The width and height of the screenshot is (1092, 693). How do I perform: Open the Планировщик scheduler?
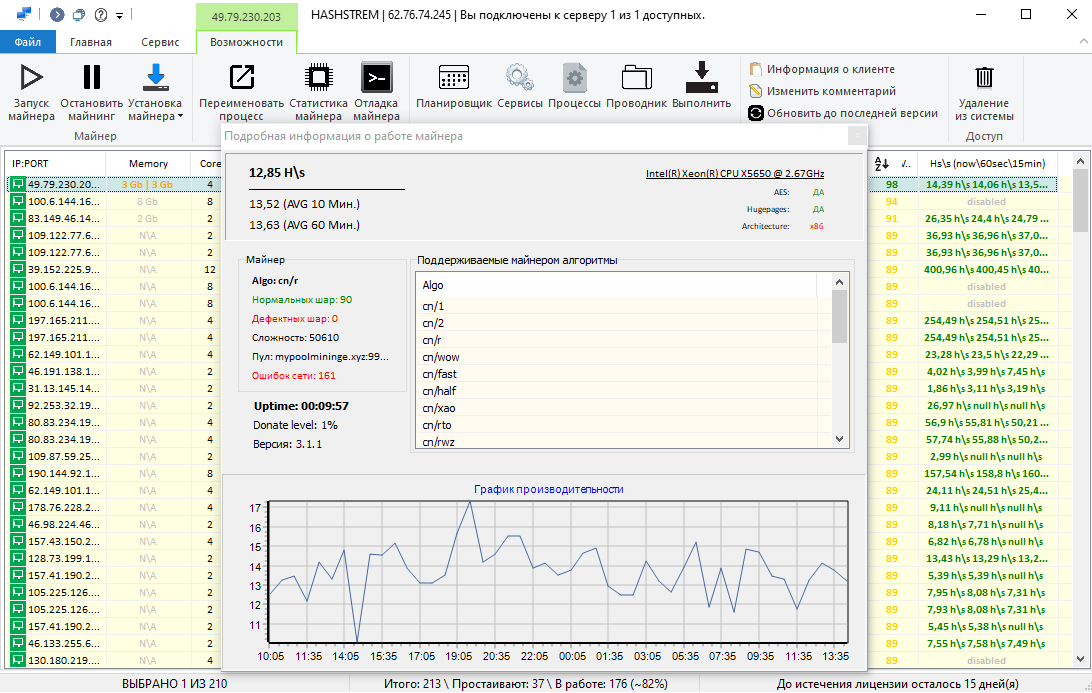pos(454,86)
